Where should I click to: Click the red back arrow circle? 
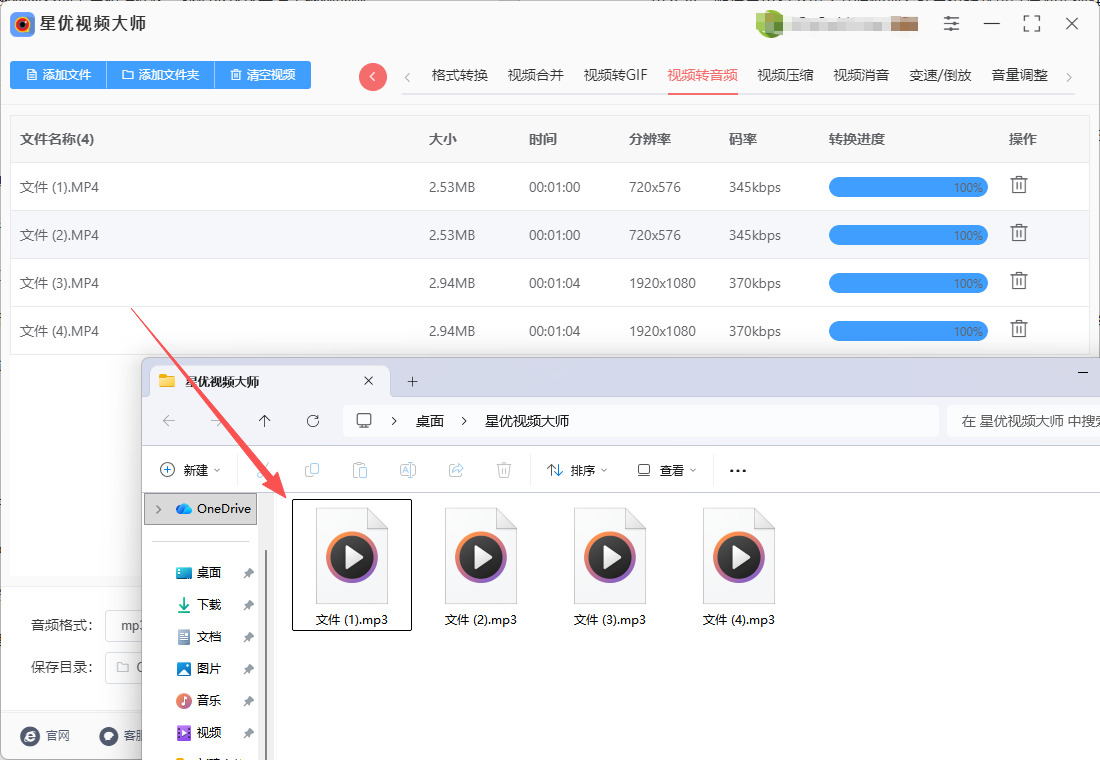click(x=373, y=77)
